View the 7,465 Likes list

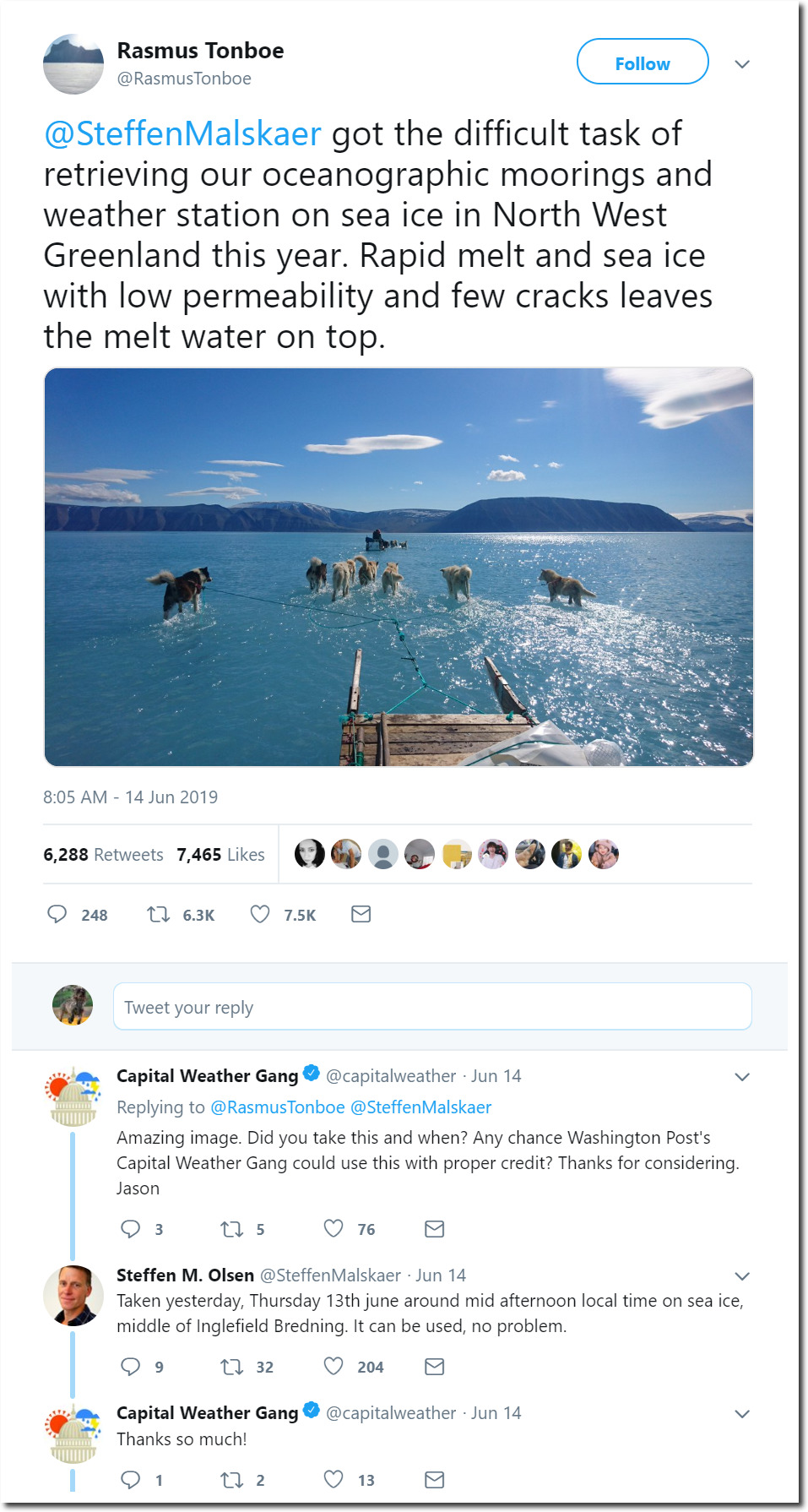[x=220, y=855]
